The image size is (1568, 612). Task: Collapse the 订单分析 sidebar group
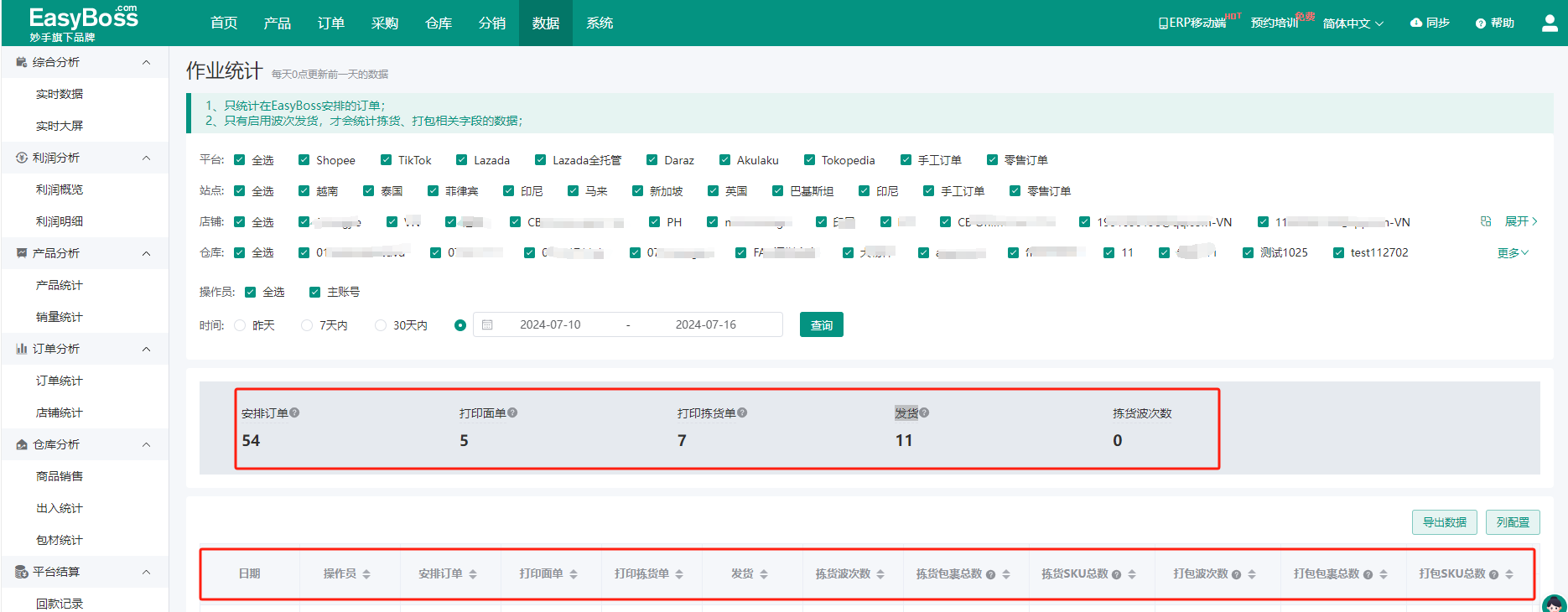tap(147, 349)
